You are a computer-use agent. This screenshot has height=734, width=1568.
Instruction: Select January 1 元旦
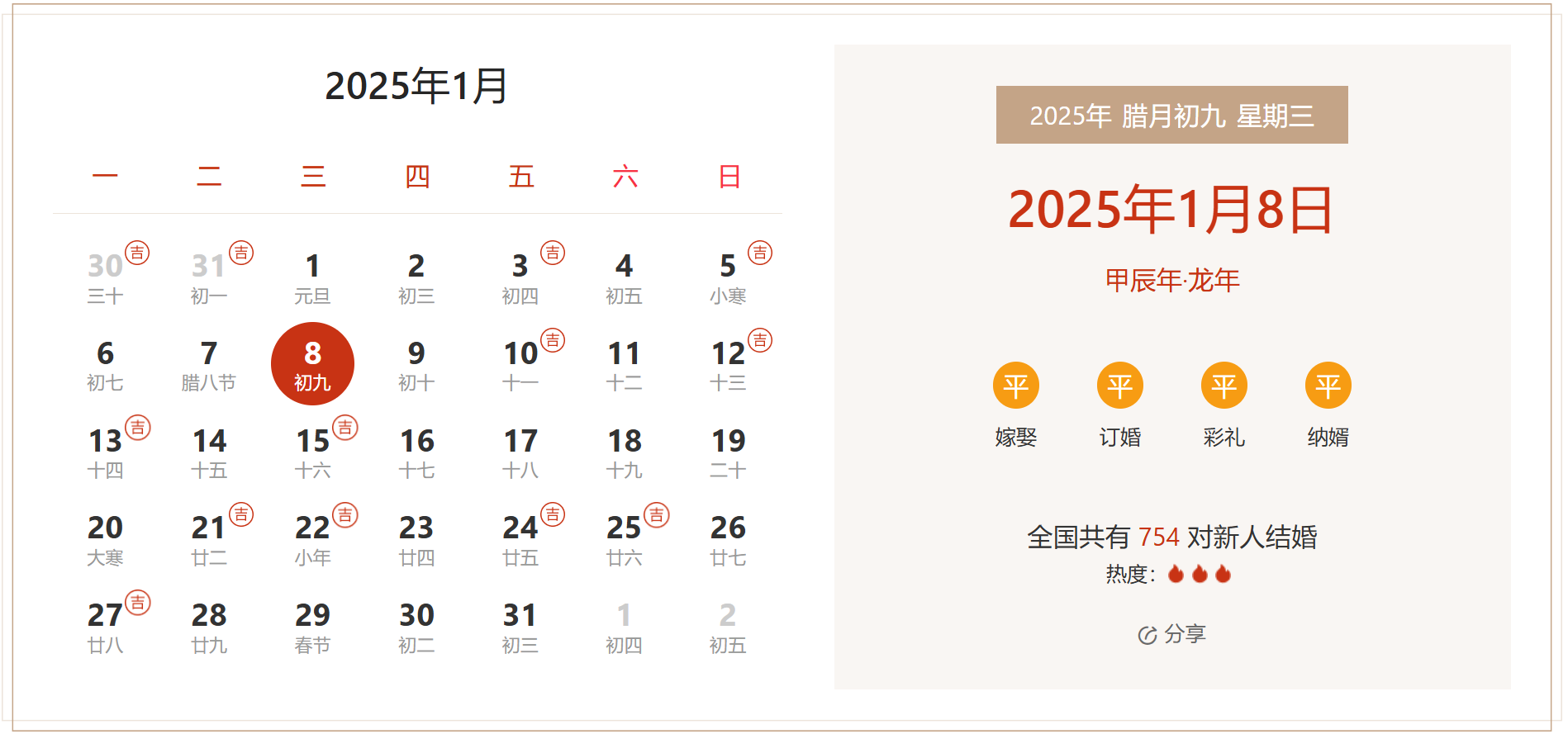tap(313, 278)
